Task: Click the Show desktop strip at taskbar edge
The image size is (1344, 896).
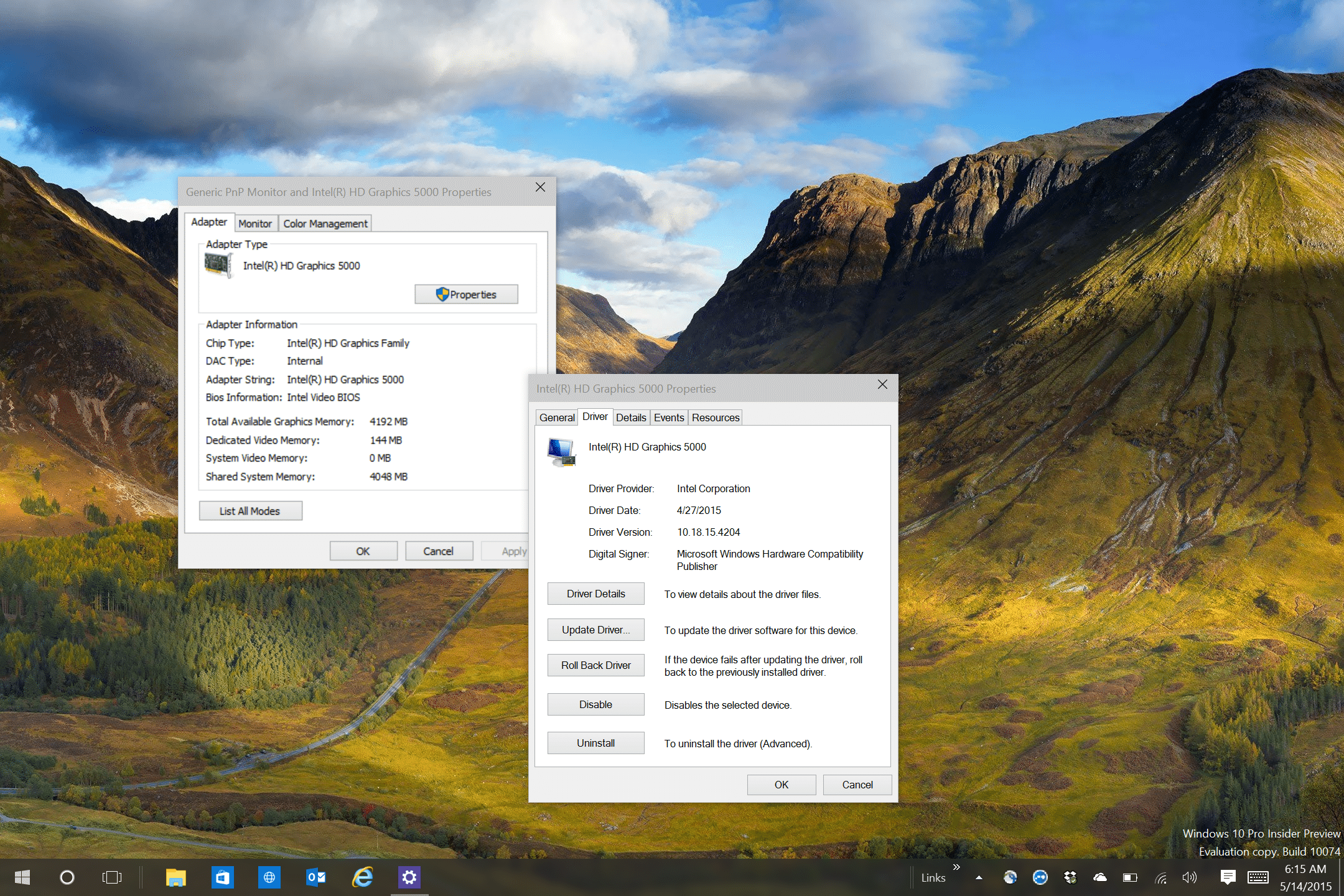Action: pyautogui.click(x=1341, y=877)
